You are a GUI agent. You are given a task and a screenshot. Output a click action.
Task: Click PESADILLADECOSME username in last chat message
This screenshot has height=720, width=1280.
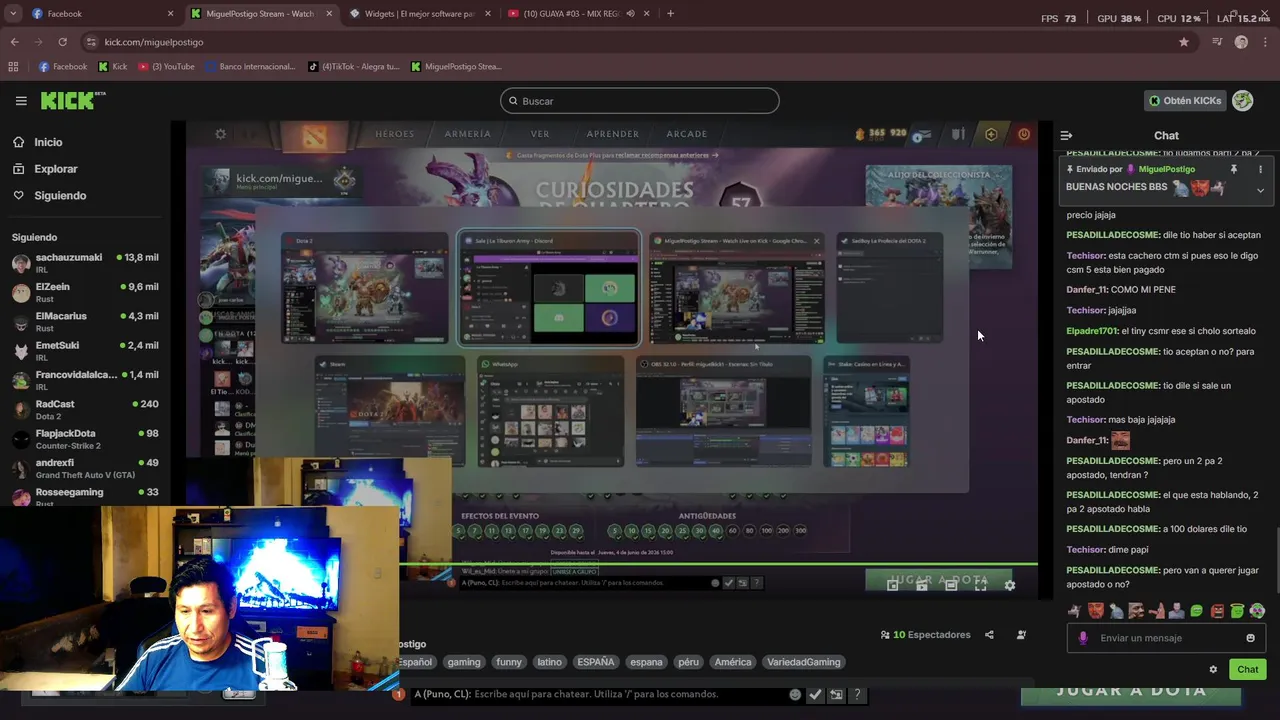pyautogui.click(x=1112, y=570)
